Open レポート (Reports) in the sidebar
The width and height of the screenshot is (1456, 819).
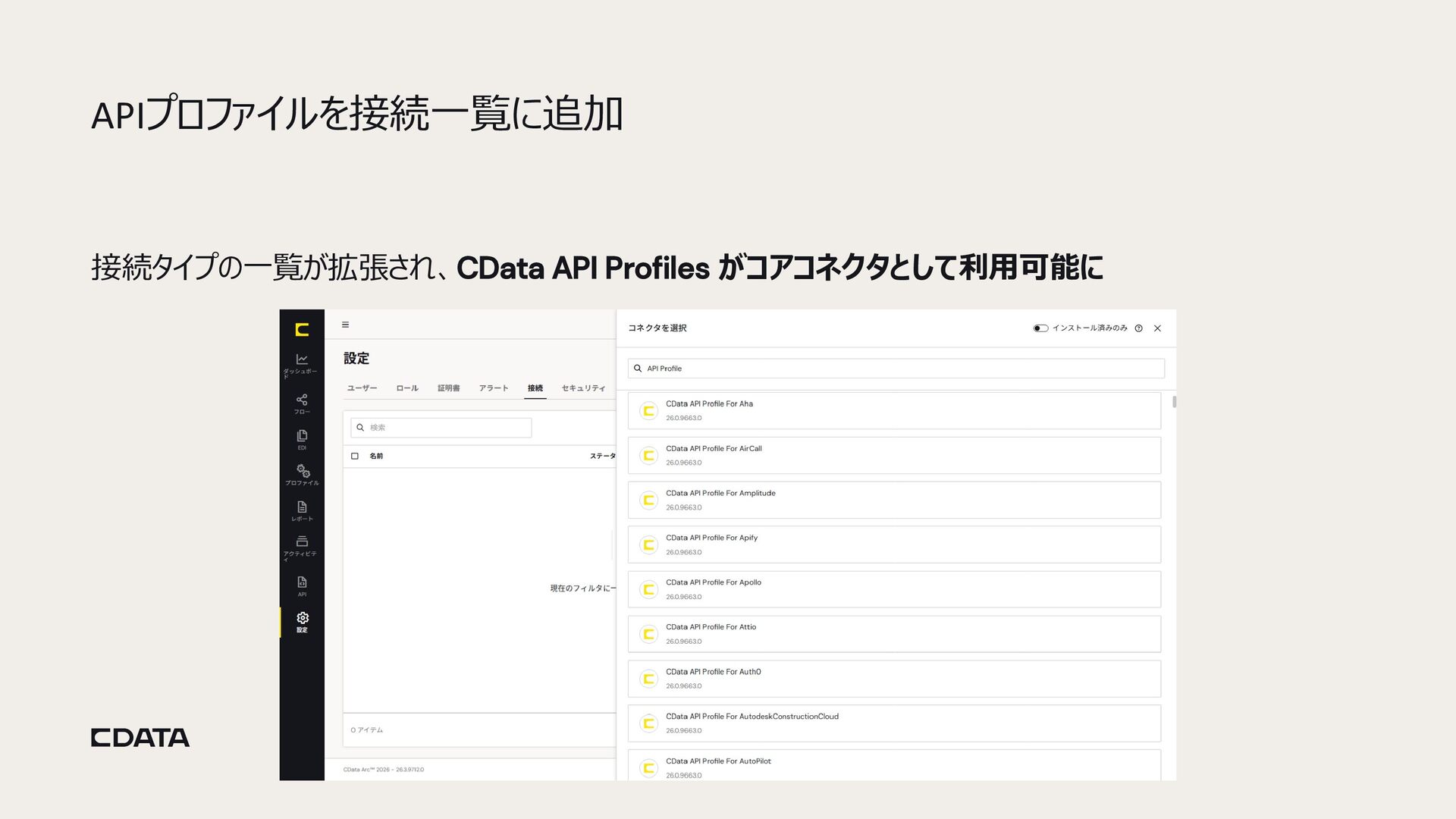(302, 511)
